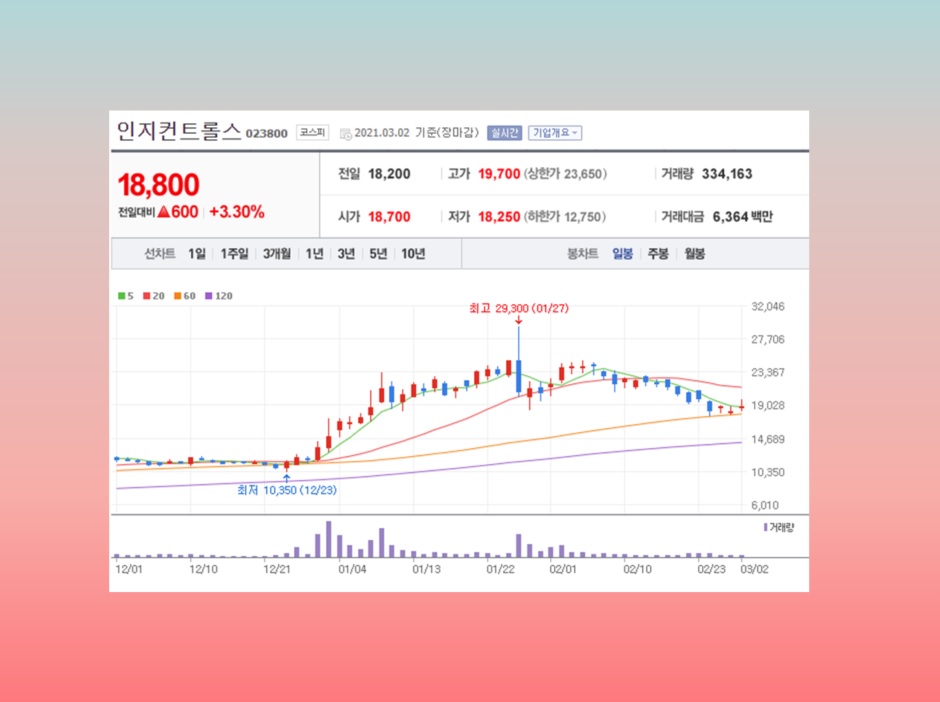
Task: Select the 일봉 daily candle chart
Action: tap(622, 254)
